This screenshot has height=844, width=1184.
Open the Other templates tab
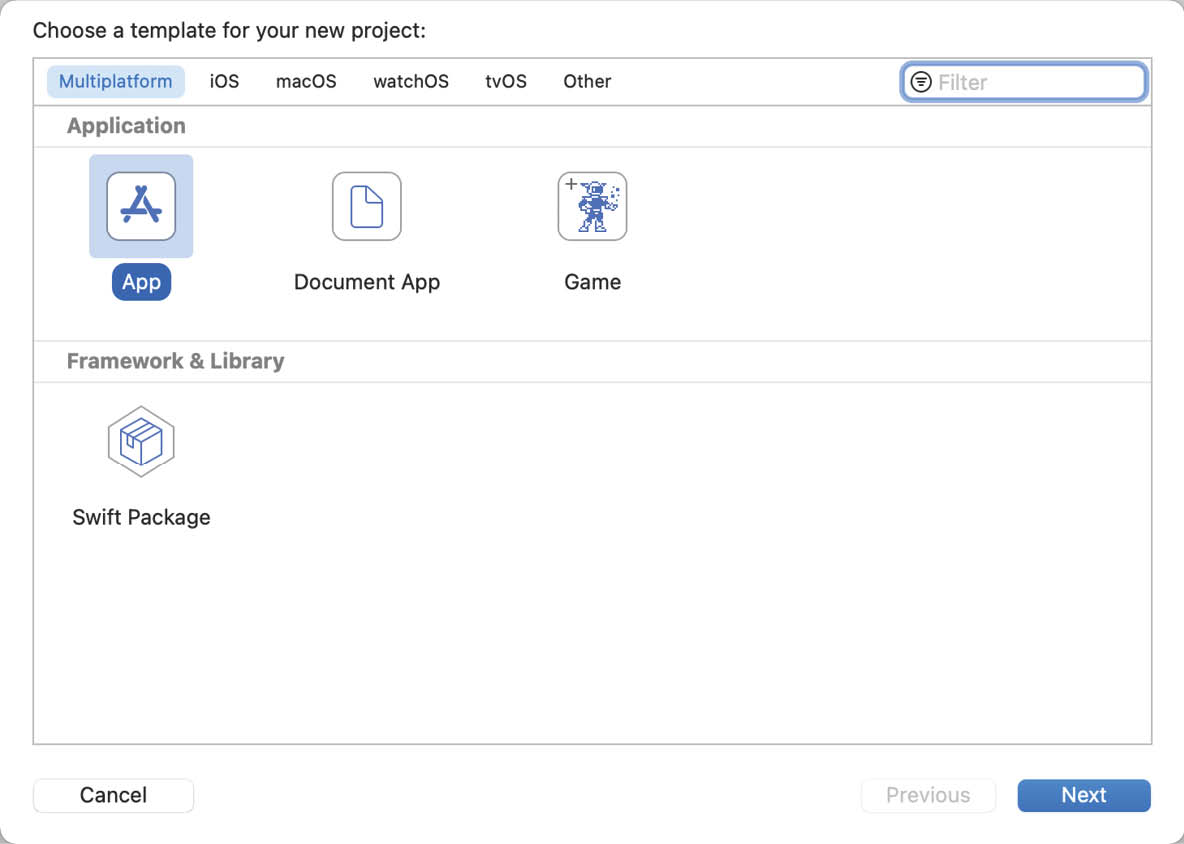click(587, 82)
